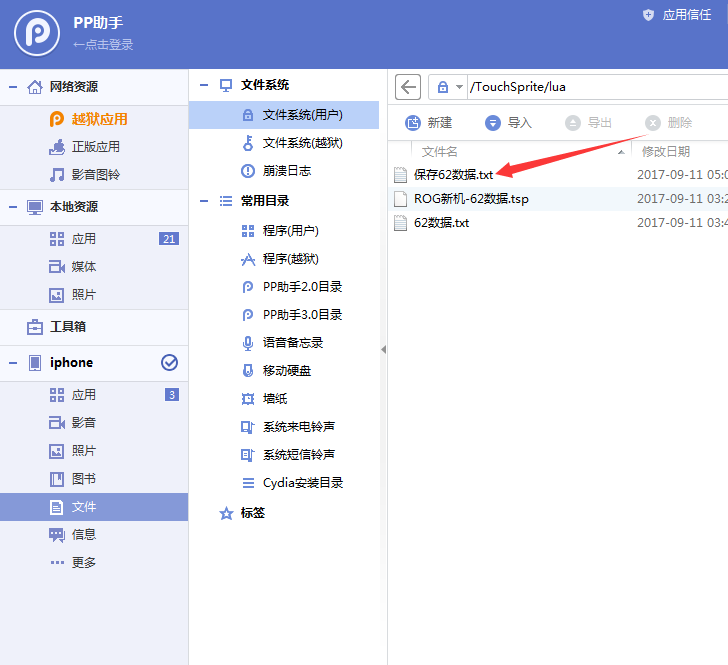Open 应用信任 shield option

pos(677,15)
